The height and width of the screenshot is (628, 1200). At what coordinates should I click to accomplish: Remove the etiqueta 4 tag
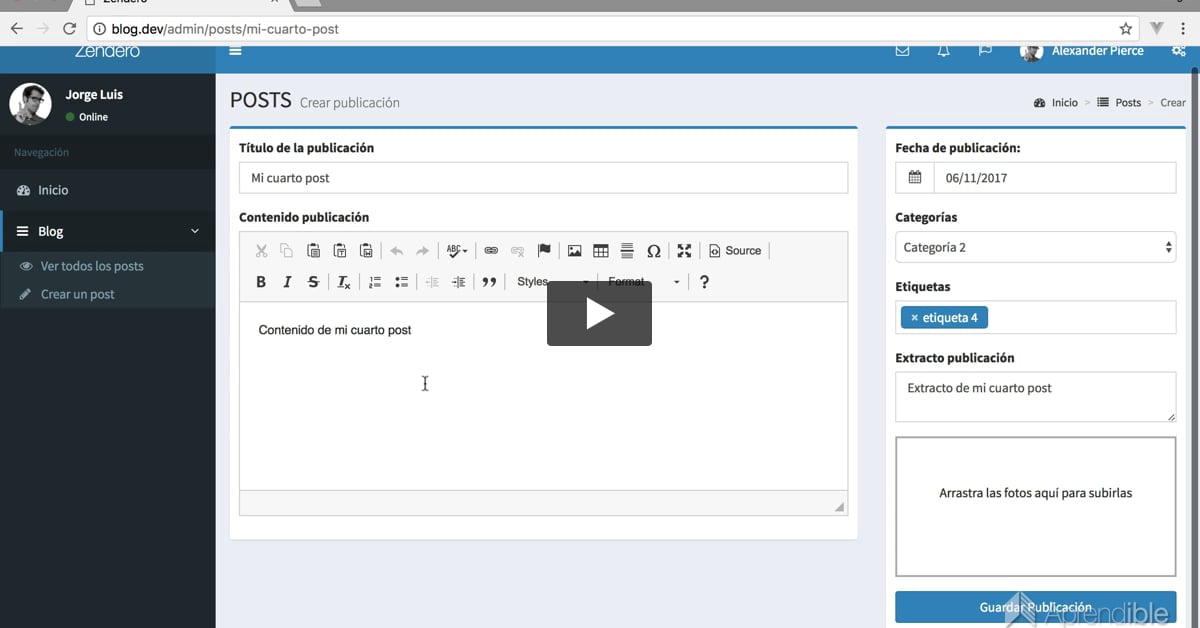coord(914,318)
